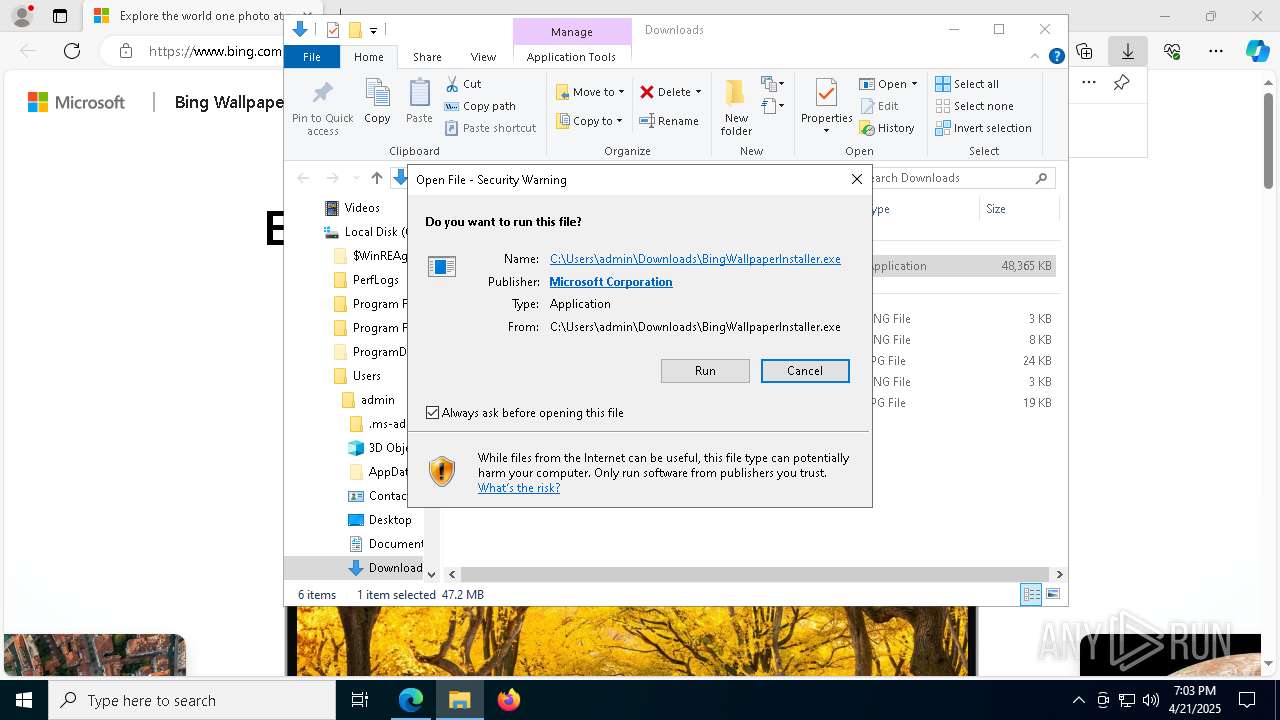Open Edge Copilot icon

tap(1257, 51)
